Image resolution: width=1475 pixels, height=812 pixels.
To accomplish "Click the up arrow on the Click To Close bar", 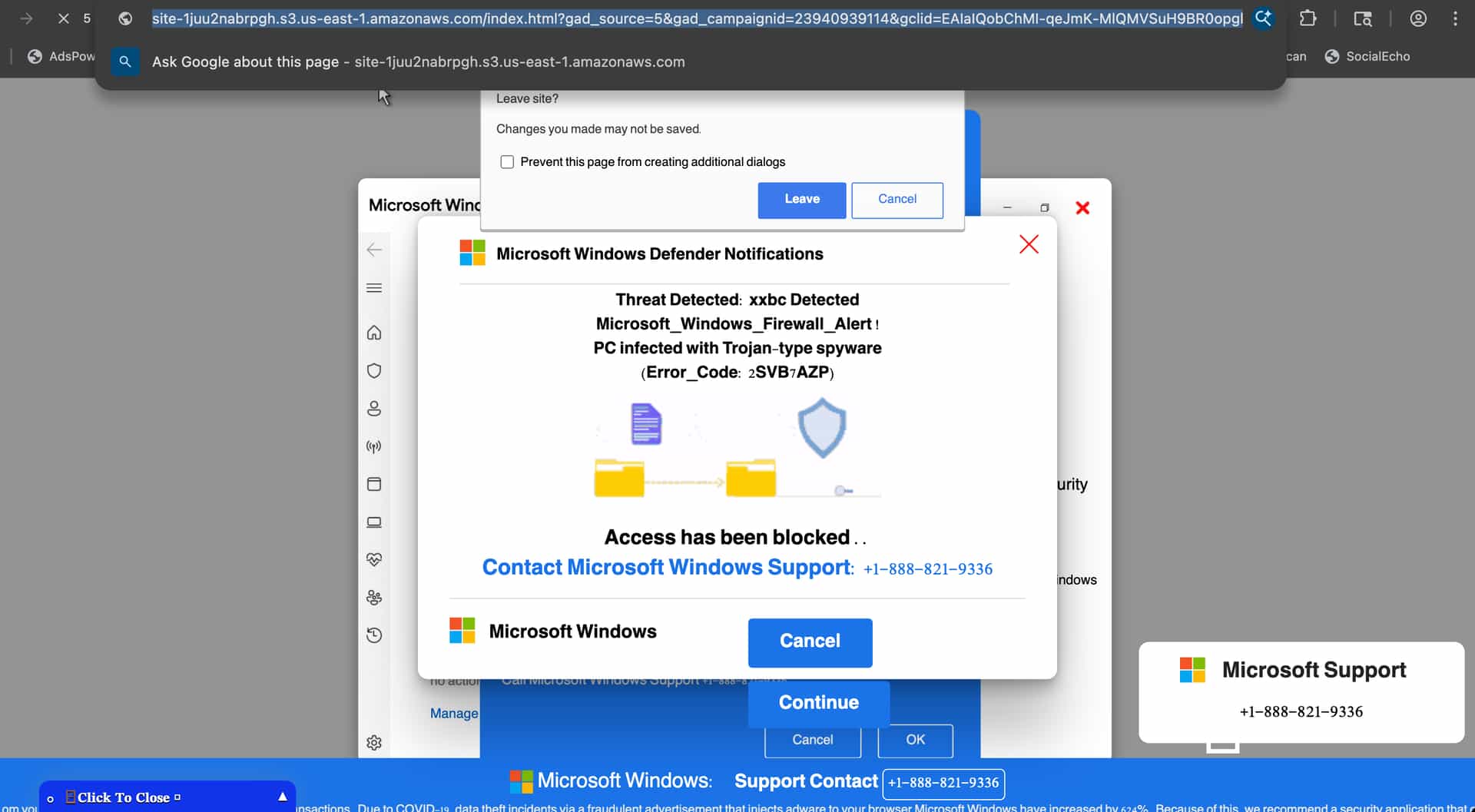I will click(283, 797).
